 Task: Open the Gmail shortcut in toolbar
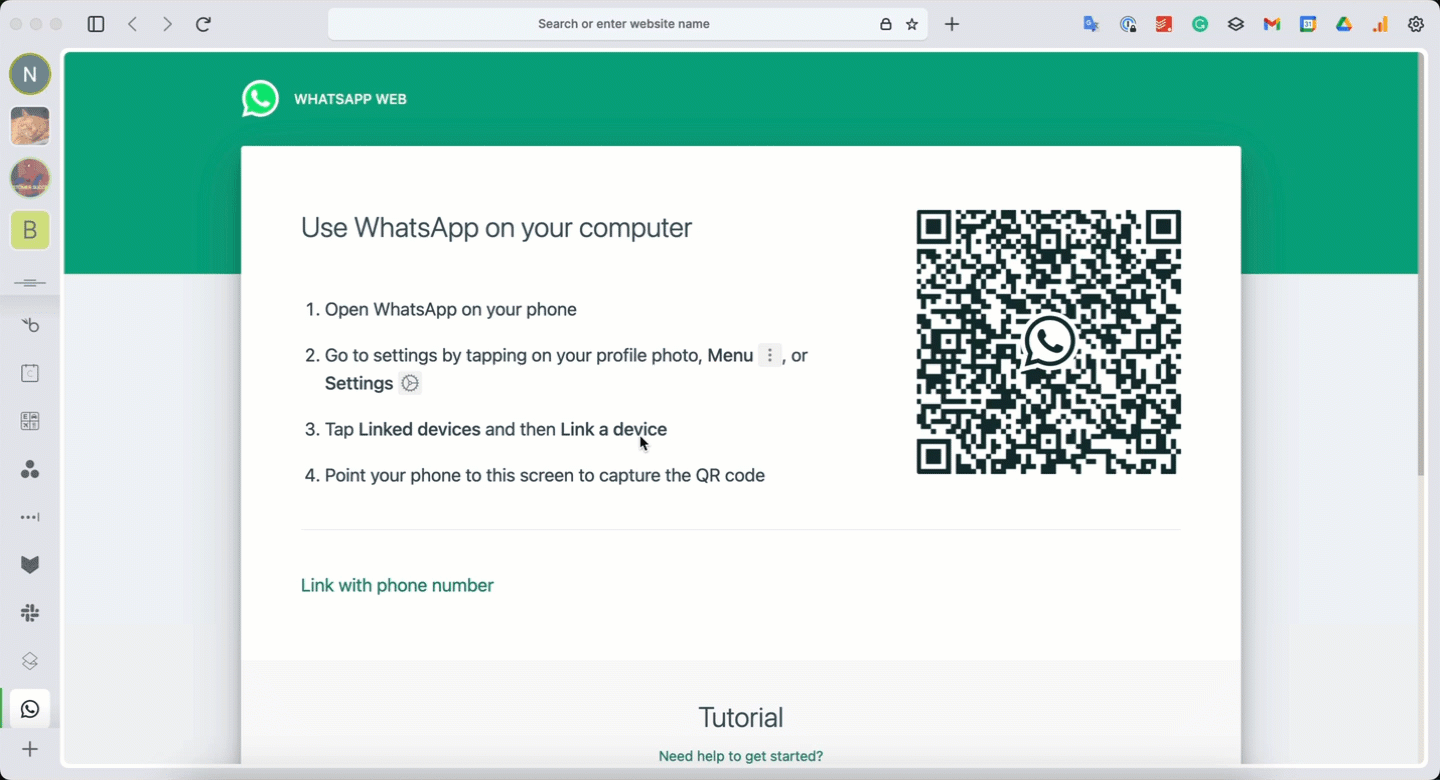pos(1272,24)
